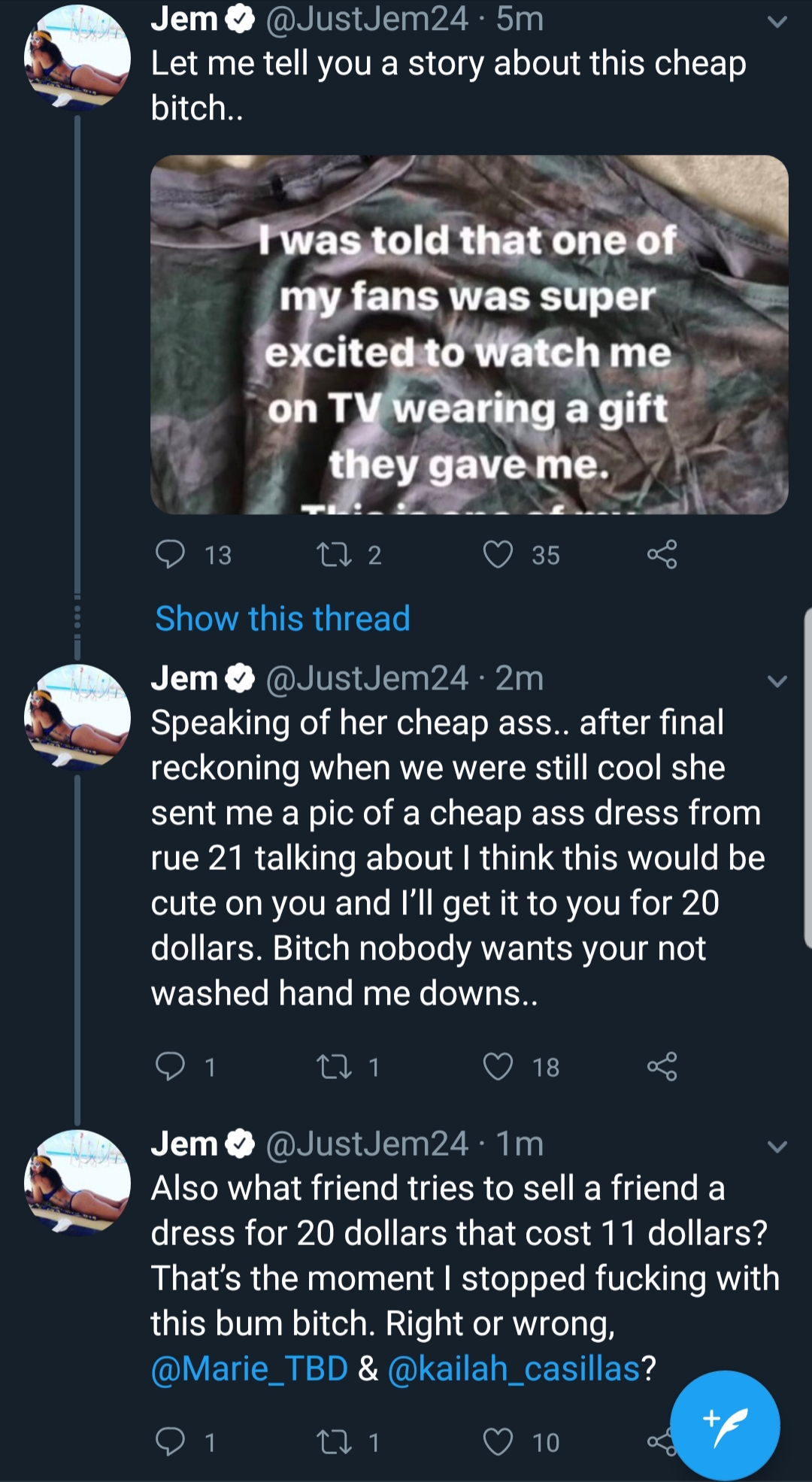Open the @Marie_TBD mention

pyautogui.click(x=250, y=1368)
